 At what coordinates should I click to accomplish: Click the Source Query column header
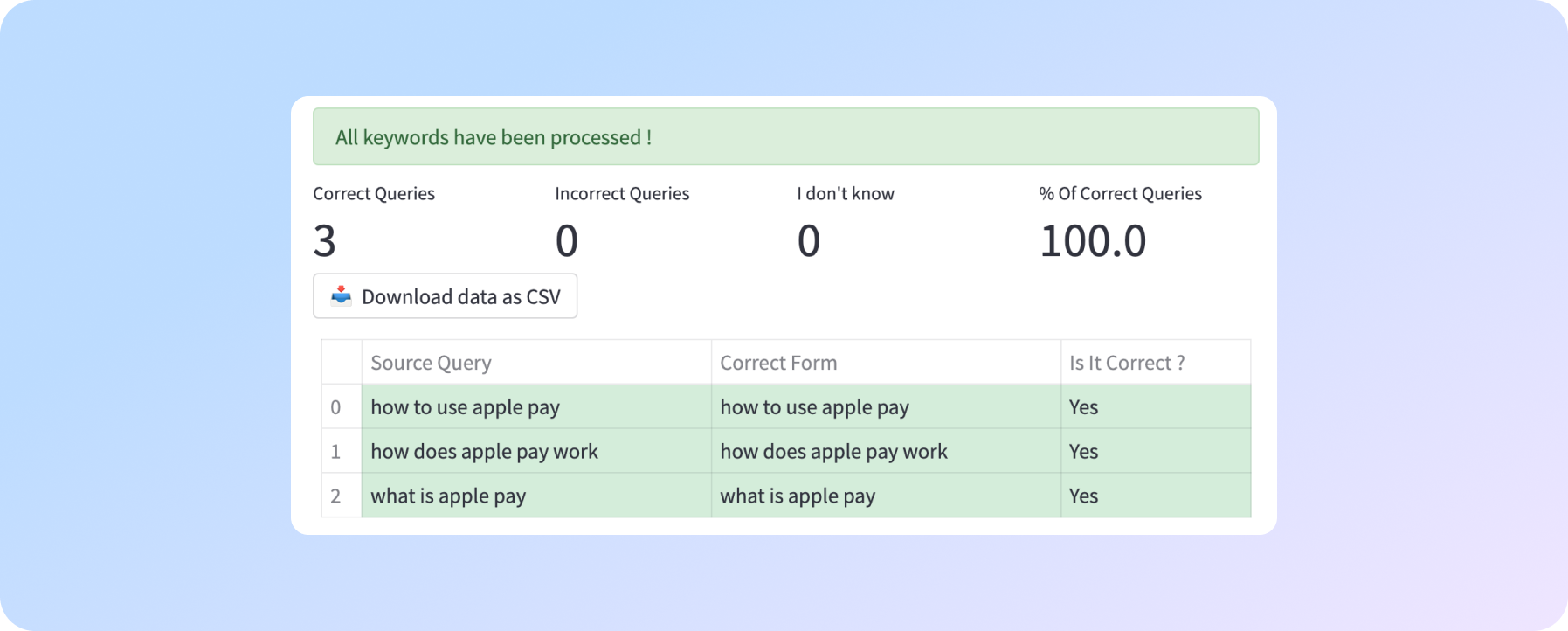[431, 363]
